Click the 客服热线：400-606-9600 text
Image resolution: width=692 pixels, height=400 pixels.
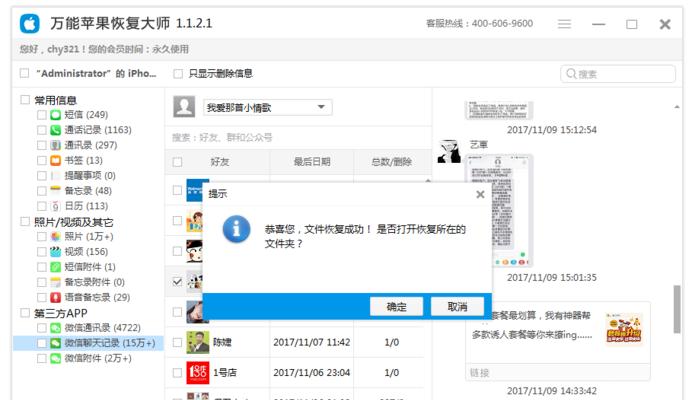click(479, 23)
